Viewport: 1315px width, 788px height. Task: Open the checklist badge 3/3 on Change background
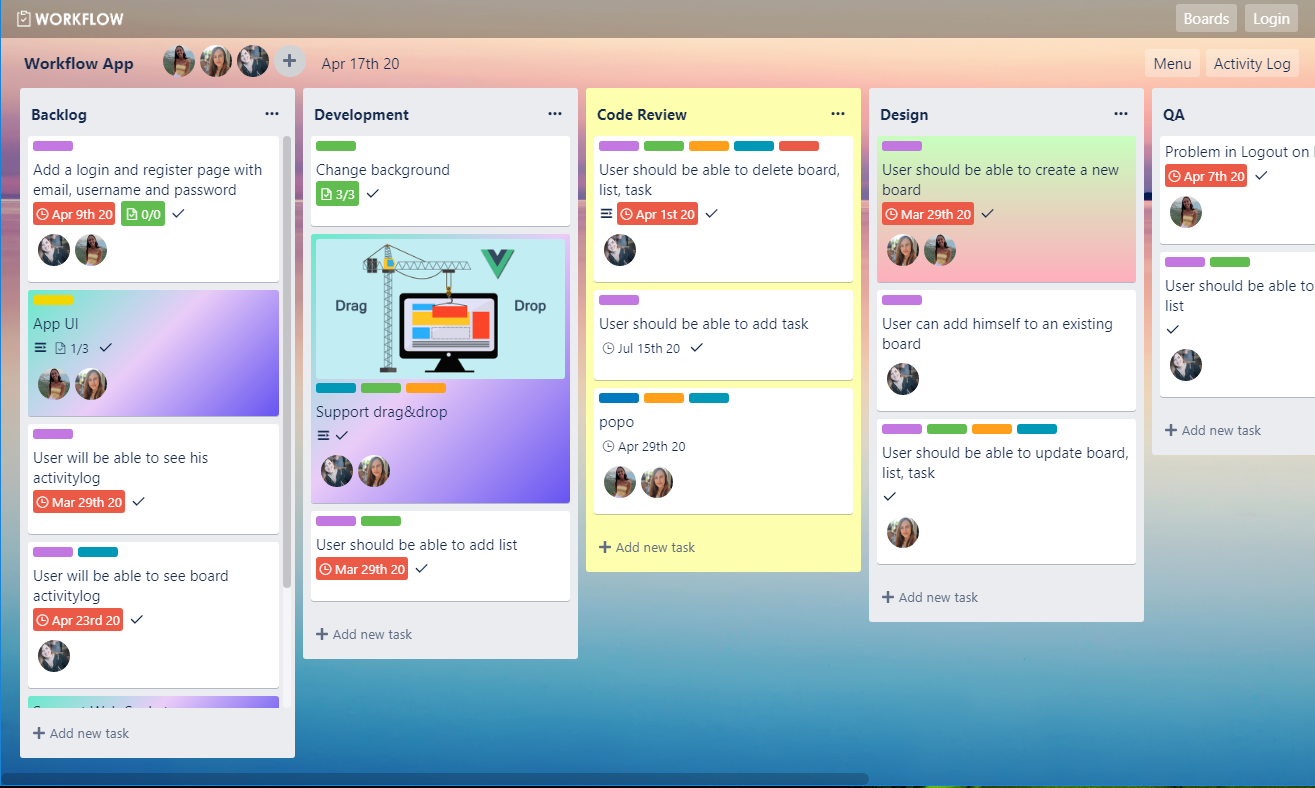point(337,194)
